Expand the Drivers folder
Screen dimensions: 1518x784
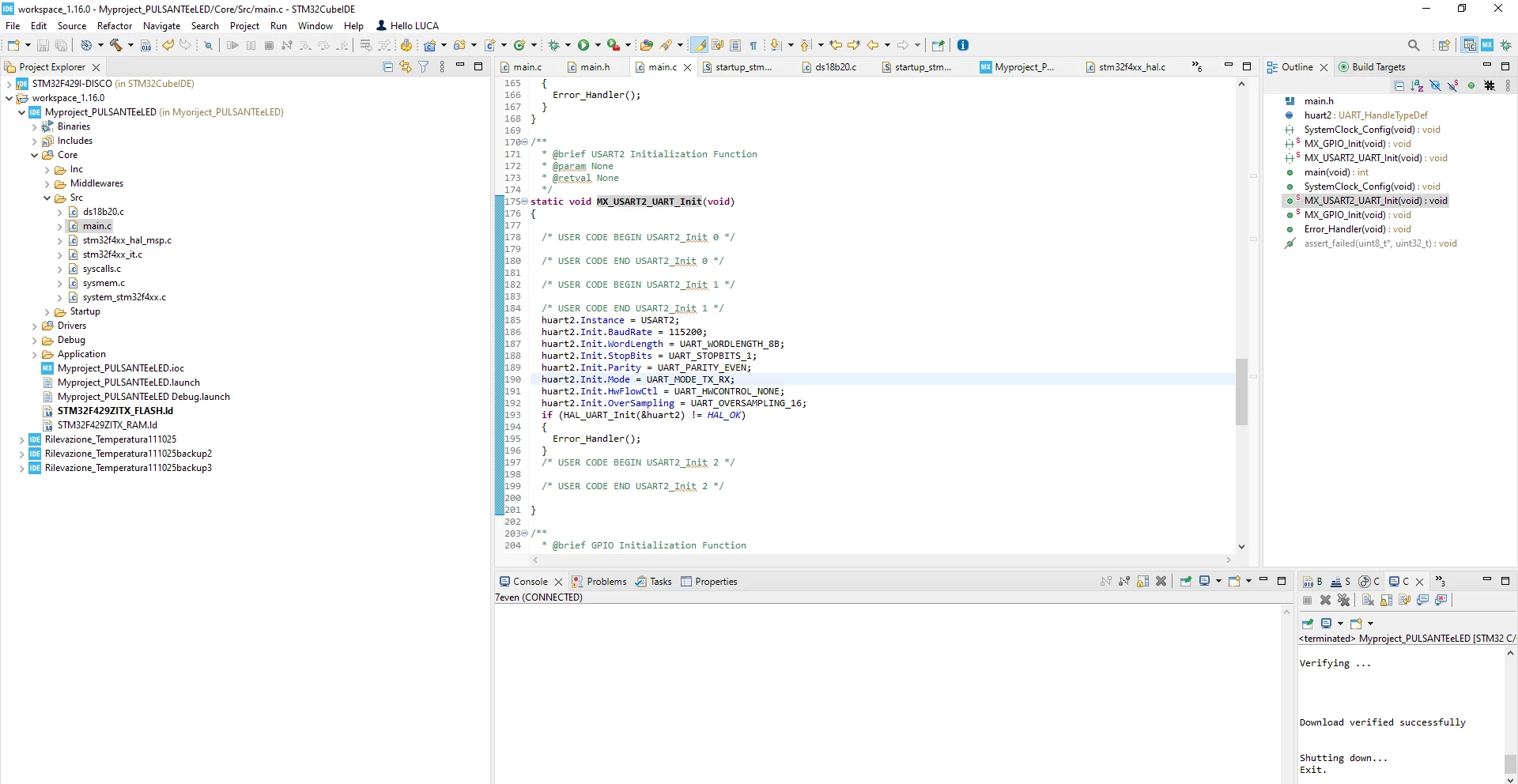(34, 326)
